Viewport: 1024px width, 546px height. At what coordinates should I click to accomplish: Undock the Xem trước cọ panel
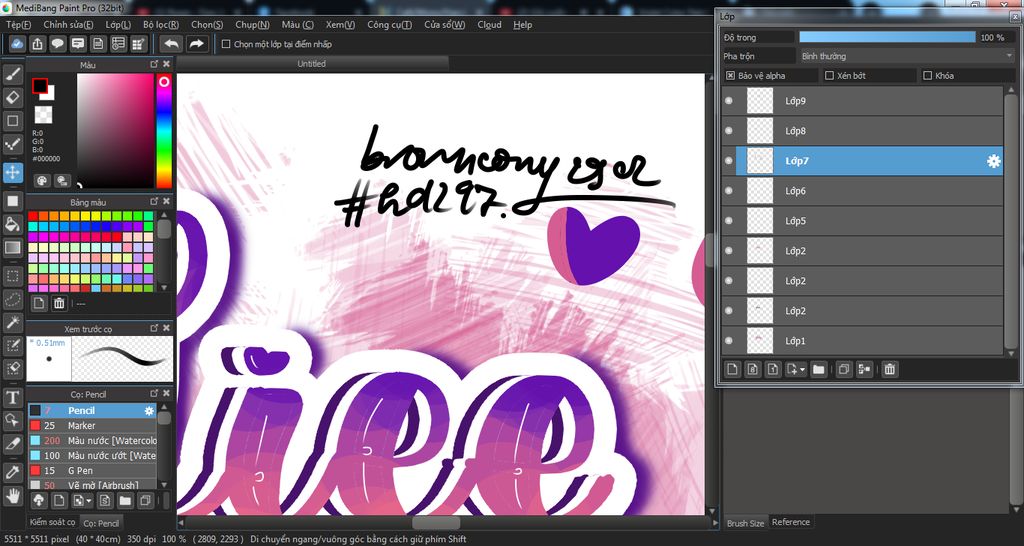(154, 328)
